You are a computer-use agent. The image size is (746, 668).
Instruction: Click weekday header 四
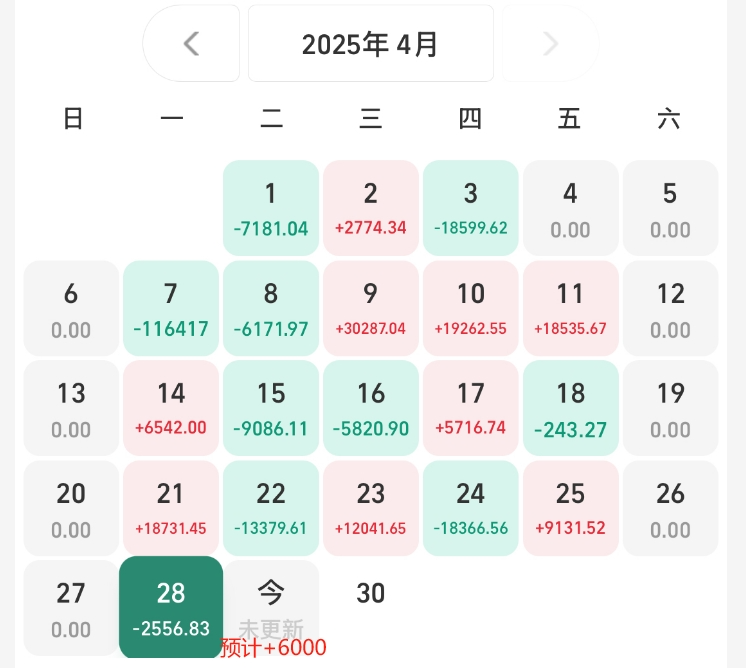pyautogui.click(x=470, y=118)
